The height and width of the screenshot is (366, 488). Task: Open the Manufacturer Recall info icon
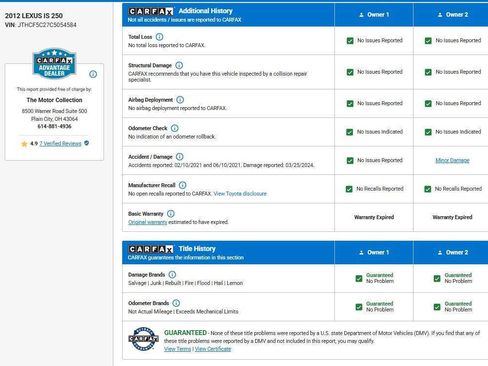(x=182, y=185)
